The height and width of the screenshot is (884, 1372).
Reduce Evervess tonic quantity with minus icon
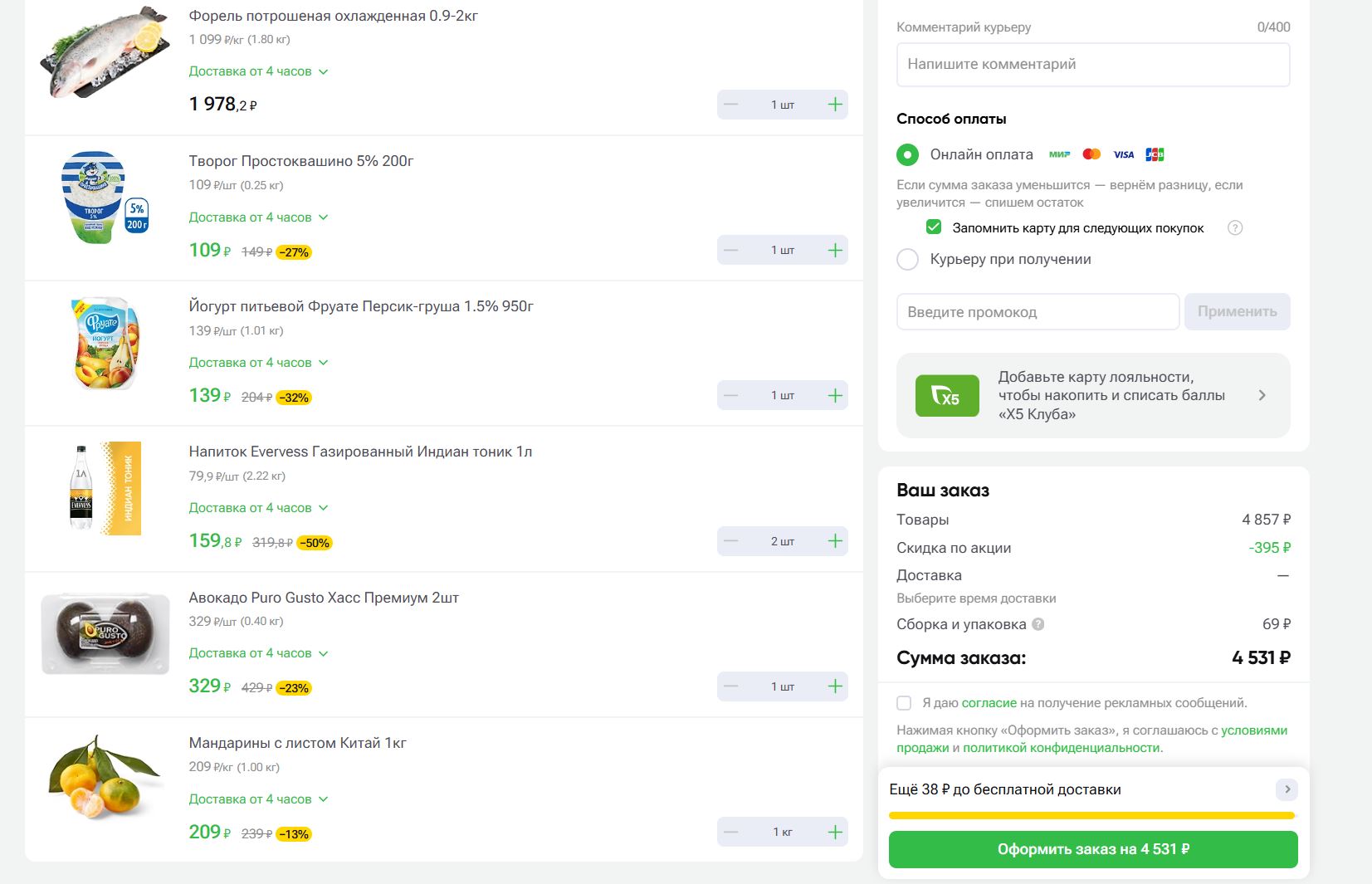(730, 541)
